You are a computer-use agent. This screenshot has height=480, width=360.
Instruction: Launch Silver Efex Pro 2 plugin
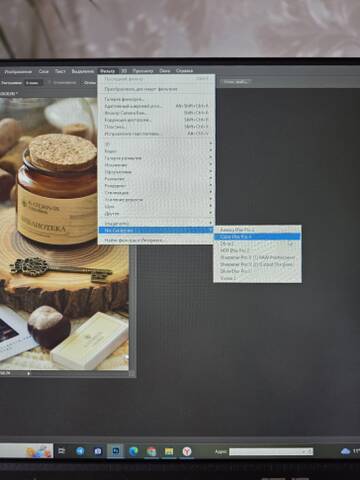[257, 271]
